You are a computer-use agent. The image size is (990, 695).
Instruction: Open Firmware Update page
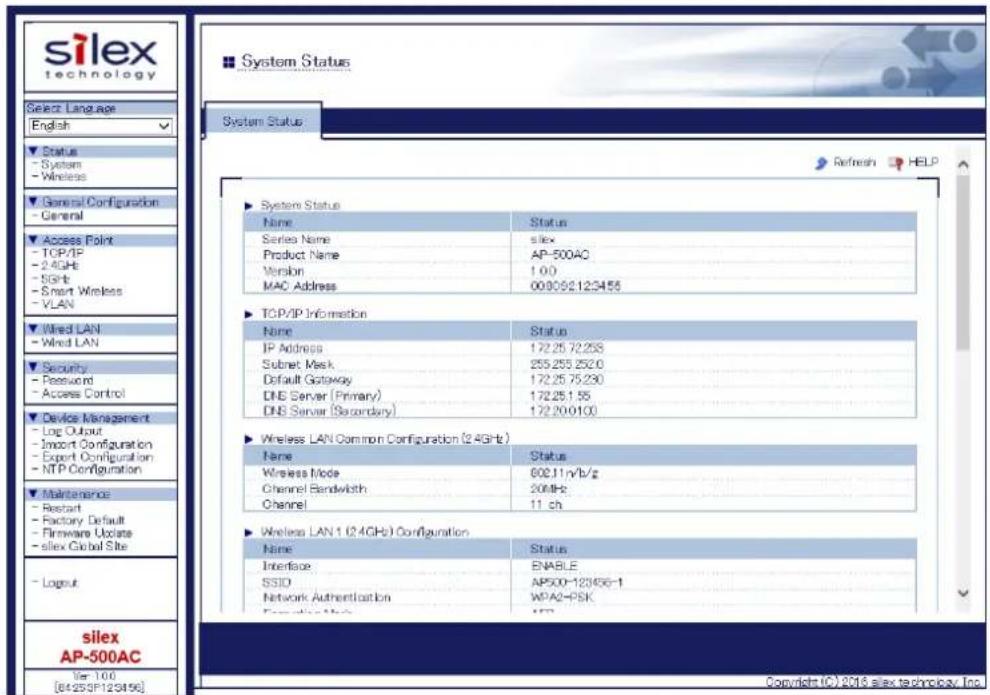[x=87, y=533]
